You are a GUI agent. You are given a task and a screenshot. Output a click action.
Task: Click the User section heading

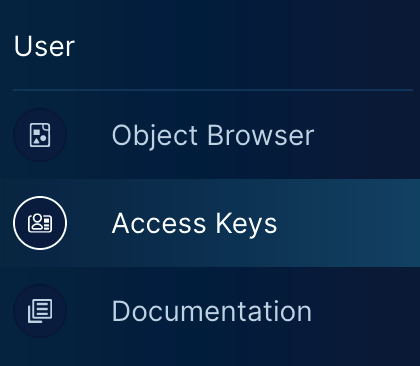pos(44,46)
